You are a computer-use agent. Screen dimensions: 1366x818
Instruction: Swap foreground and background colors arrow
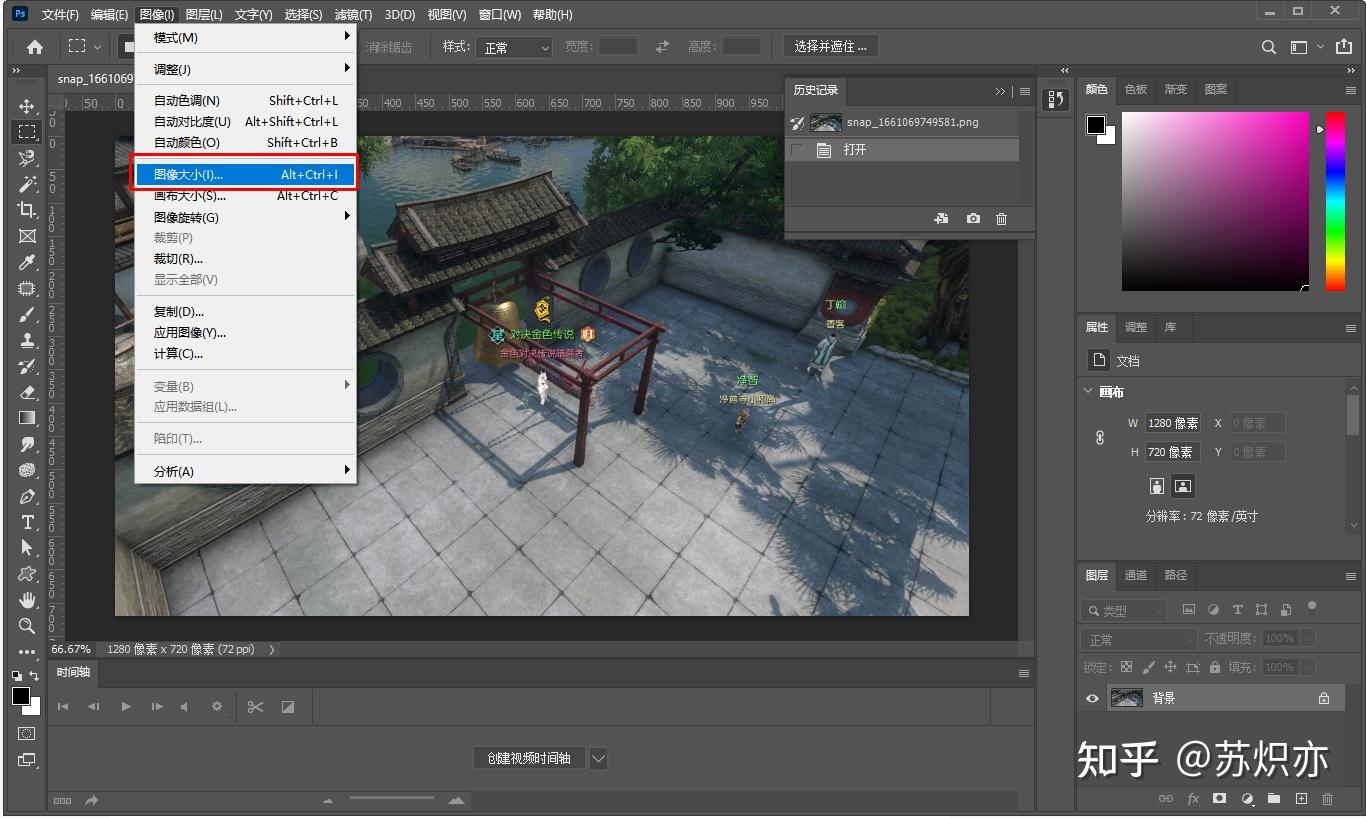pyautogui.click(x=35, y=677)
